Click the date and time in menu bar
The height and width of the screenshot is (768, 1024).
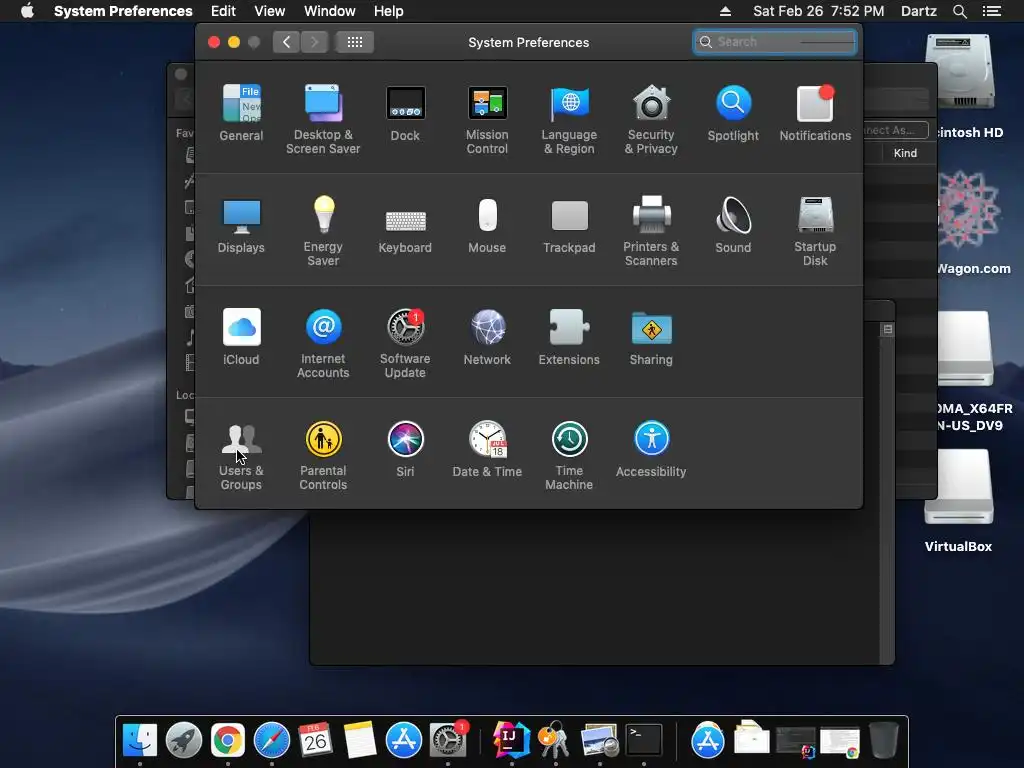pos(818,11)
